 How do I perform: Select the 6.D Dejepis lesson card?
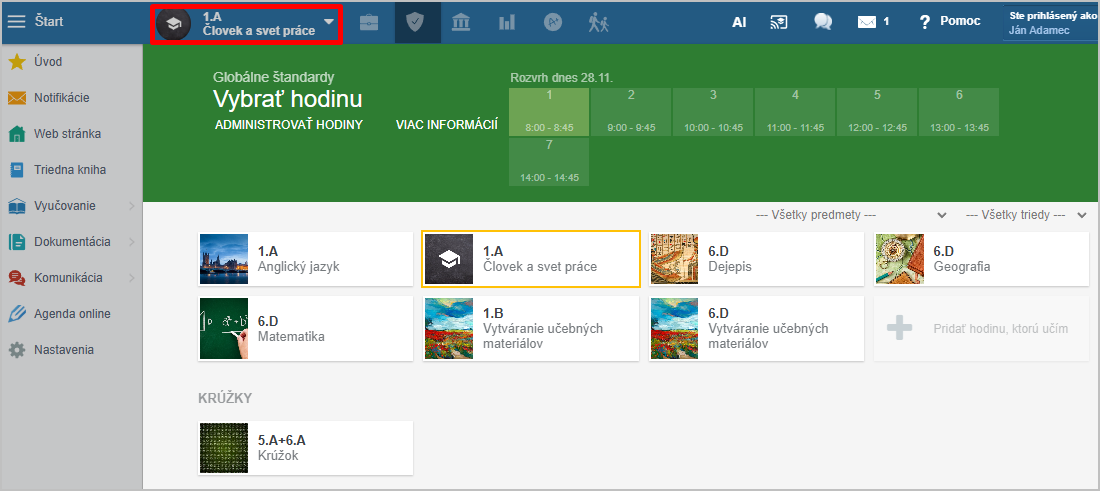756,259
